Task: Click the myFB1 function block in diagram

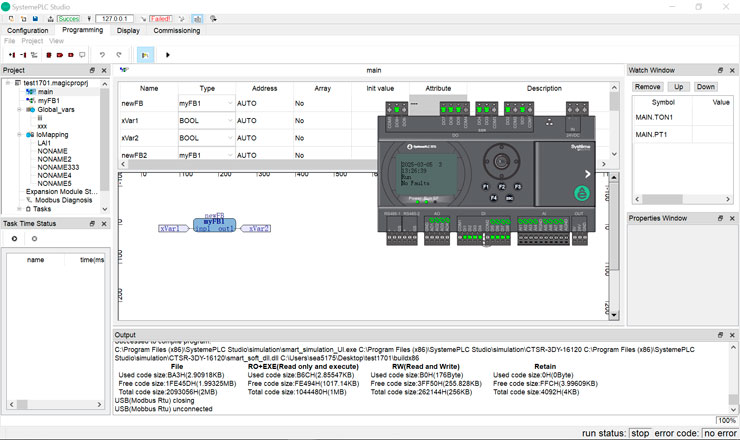Action: coord(213,224)
